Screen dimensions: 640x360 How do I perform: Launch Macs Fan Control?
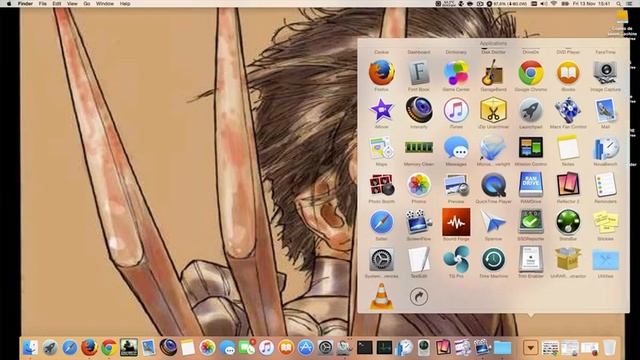click(568, 110)
